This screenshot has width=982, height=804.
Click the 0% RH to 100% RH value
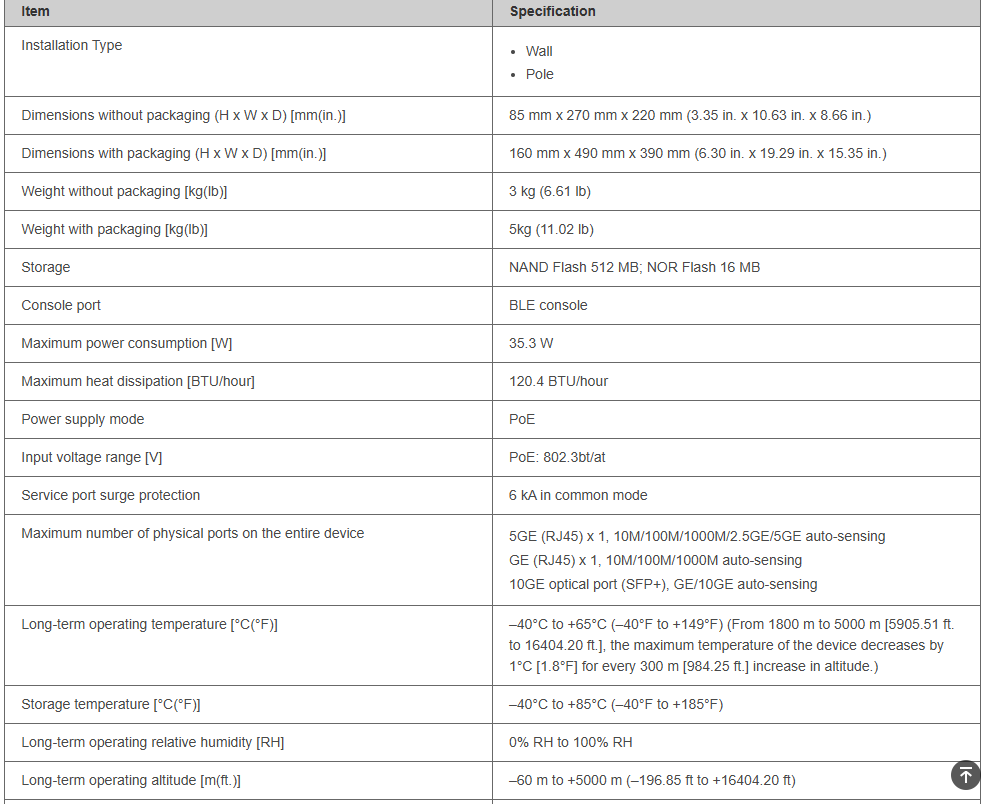point(570,743)
